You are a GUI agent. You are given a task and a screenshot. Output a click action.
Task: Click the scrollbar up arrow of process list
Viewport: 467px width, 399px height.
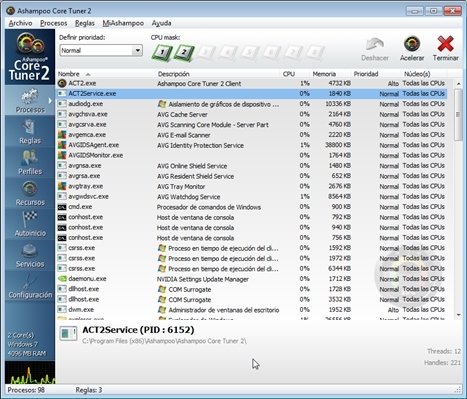(458, 84)
